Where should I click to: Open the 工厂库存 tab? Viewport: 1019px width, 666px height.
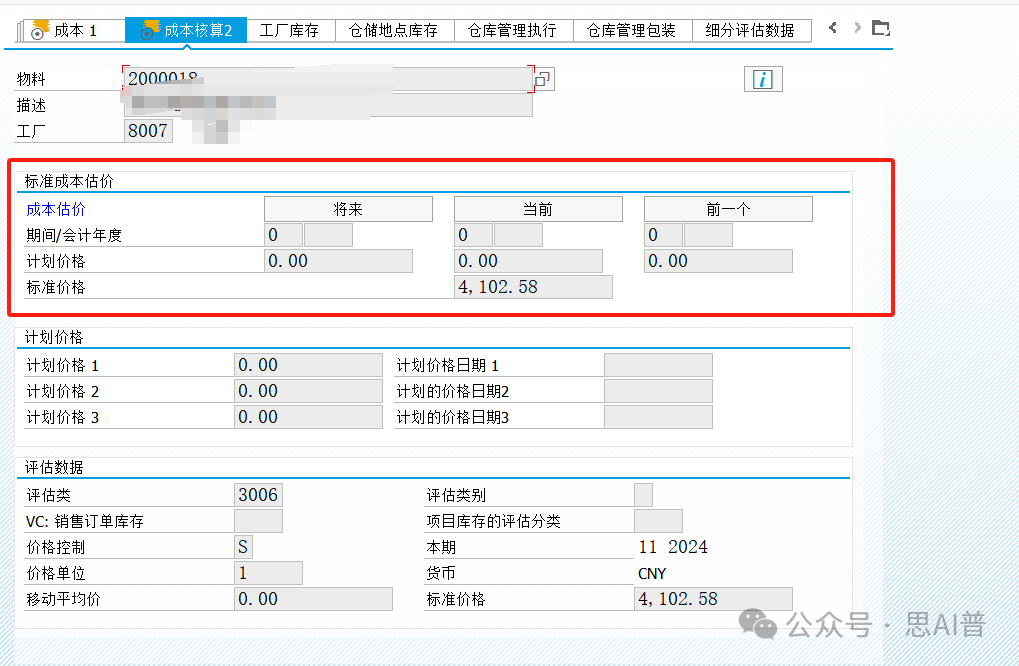pyautogui.click(x=289, y=30)
